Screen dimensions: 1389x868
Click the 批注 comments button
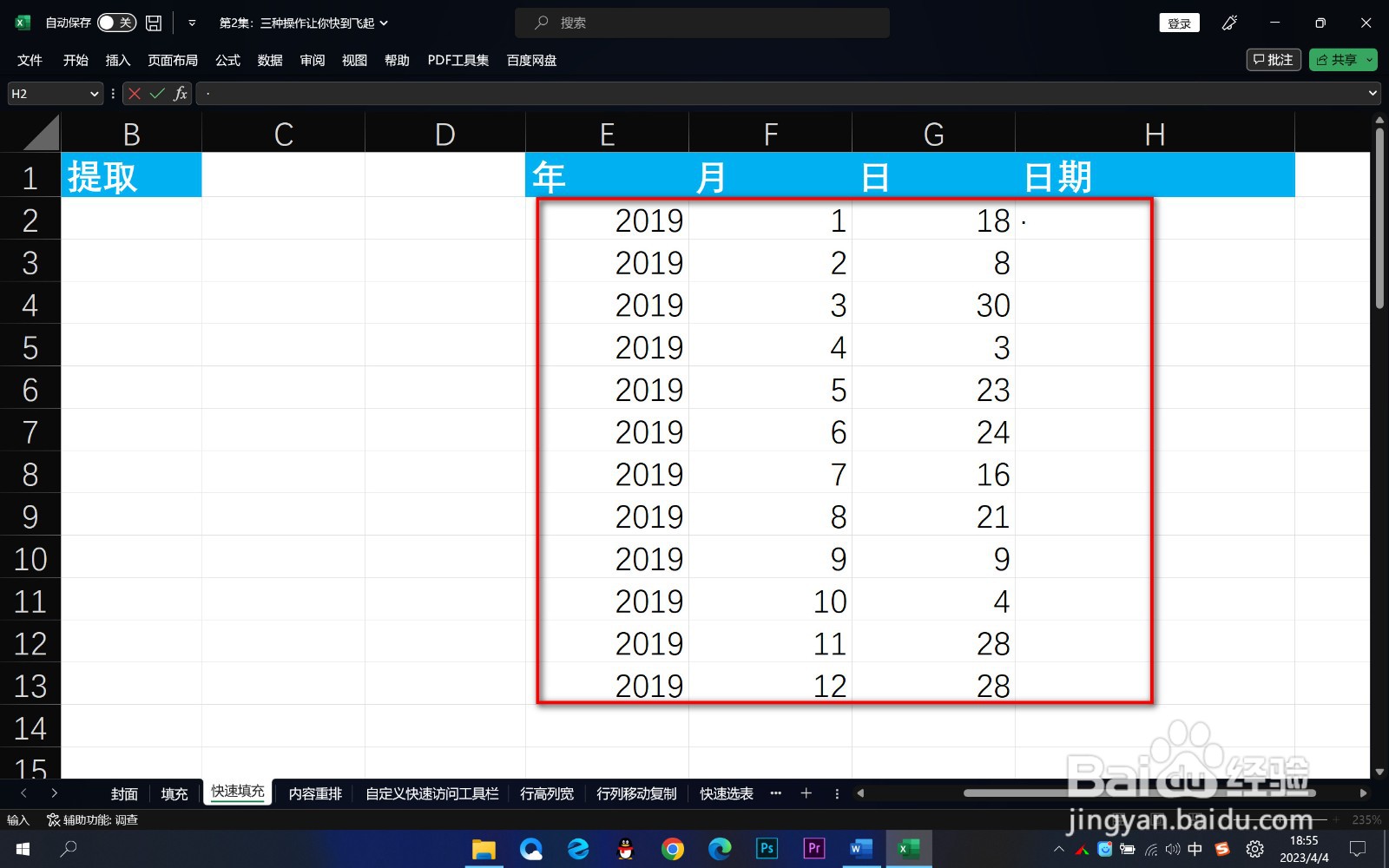point(1274,60)
